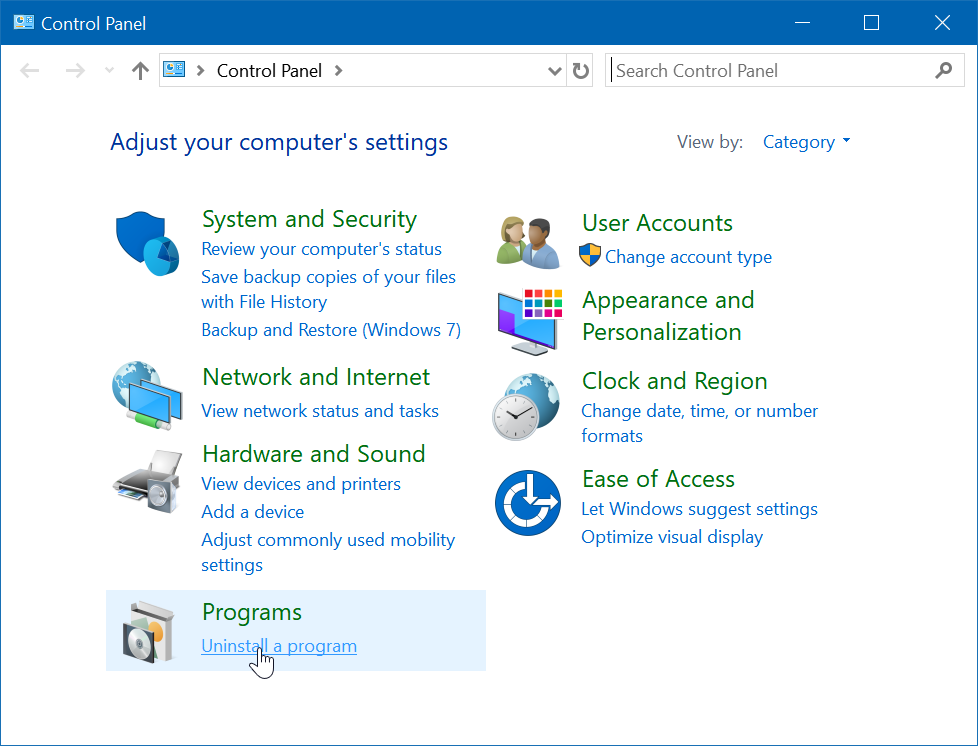Screen dimensions: 978x746
Task: Open View devices and printers
Action: pyautogui.click(x=301, y=483)
